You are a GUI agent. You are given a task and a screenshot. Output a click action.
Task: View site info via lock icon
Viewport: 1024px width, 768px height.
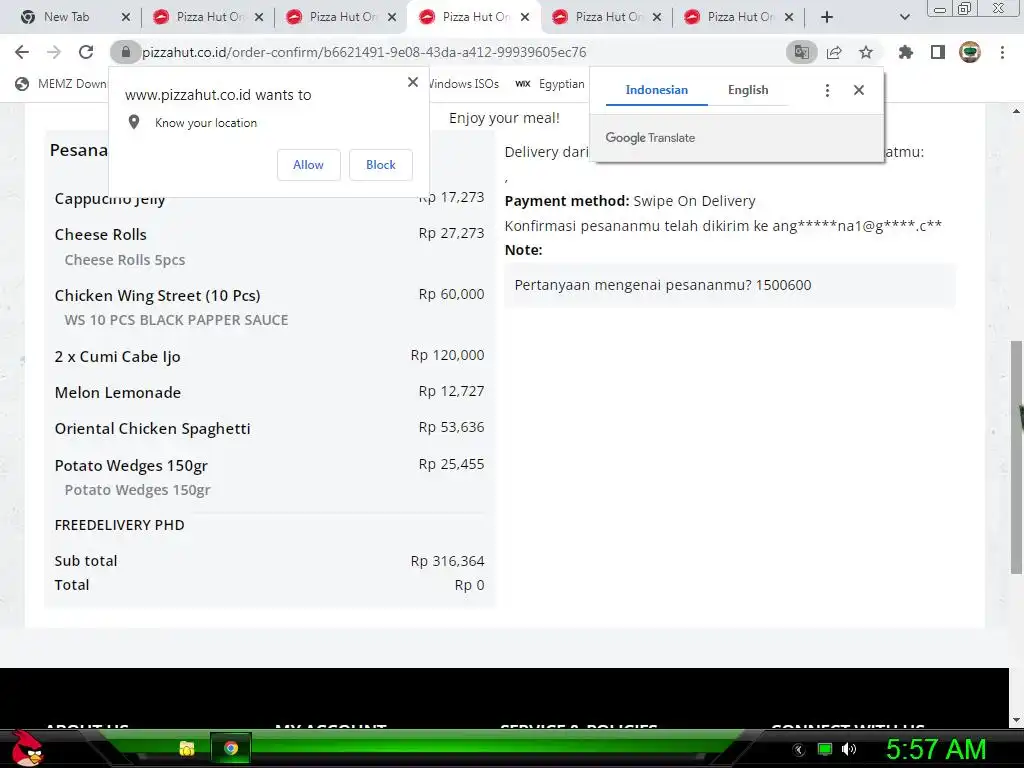point(125,52)
